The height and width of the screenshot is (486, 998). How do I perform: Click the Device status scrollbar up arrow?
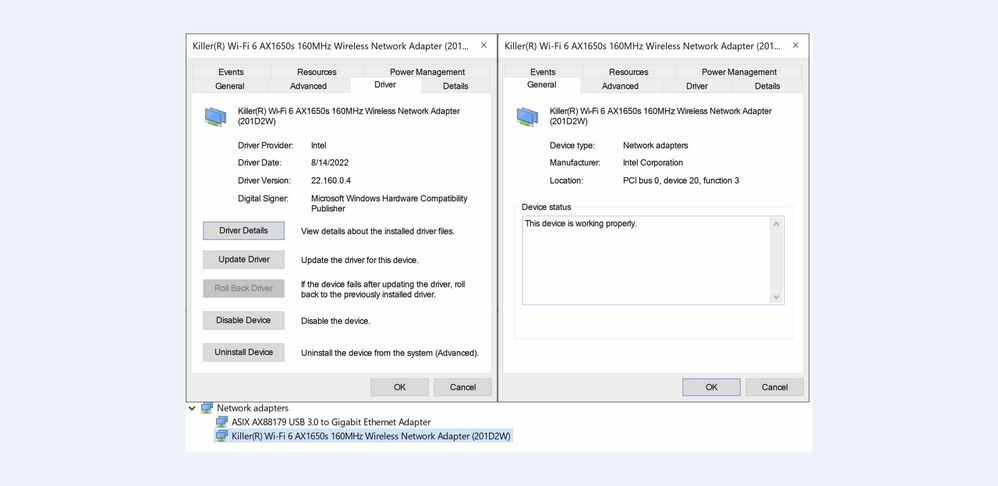coord(777,224)
